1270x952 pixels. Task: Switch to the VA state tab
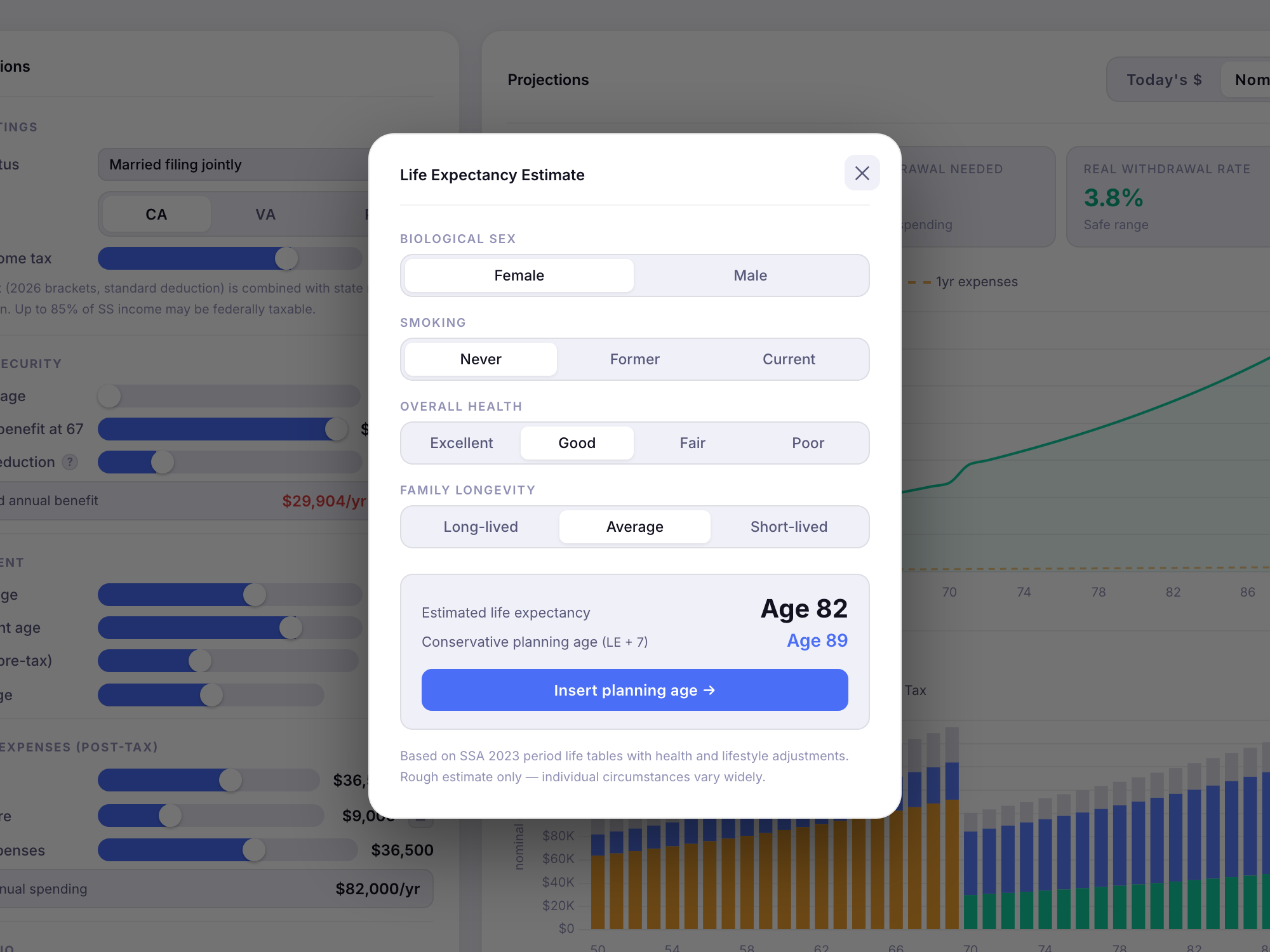(265, 215)
